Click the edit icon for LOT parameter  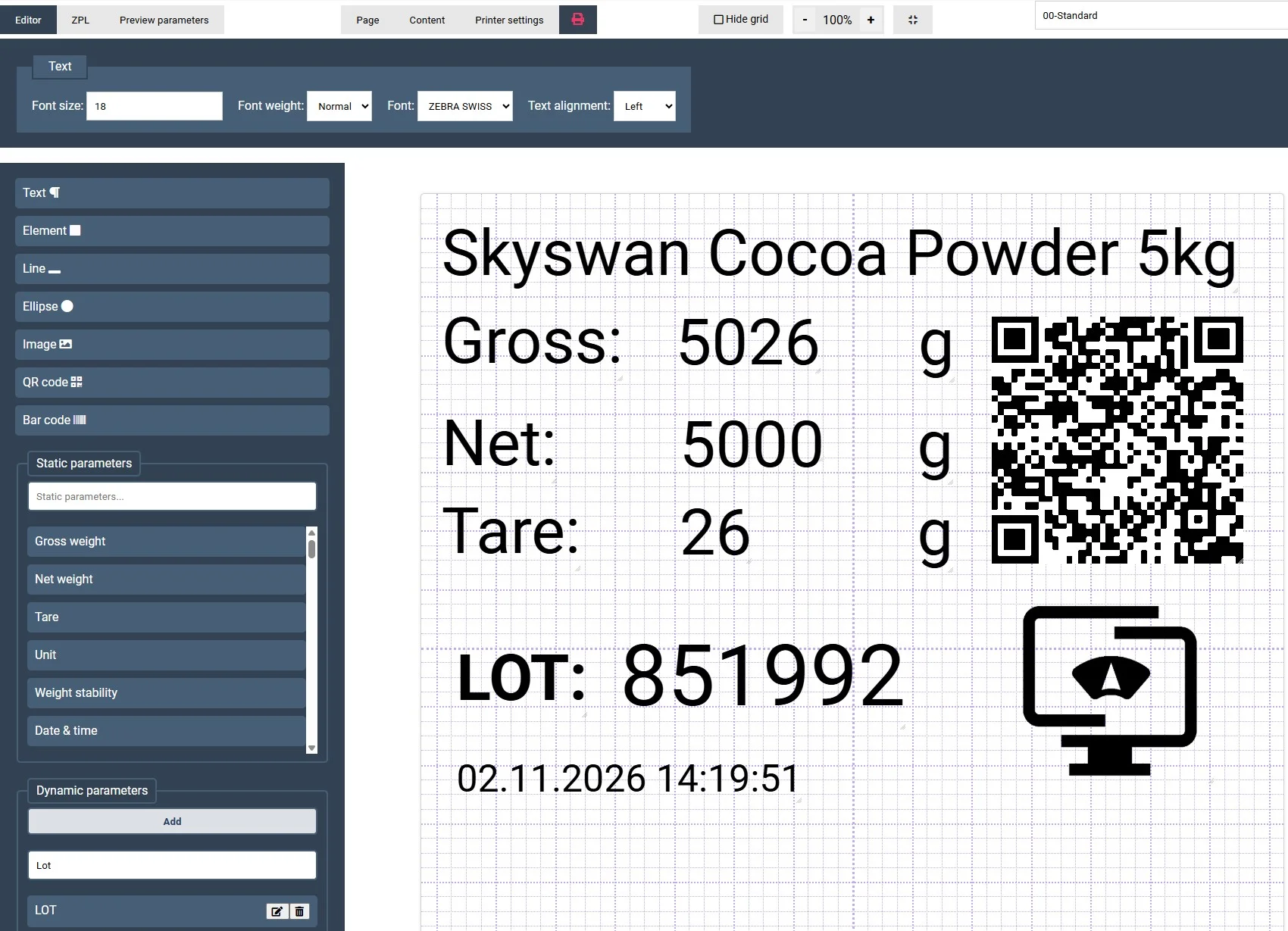pyautogui.click(x=277, y=911)
